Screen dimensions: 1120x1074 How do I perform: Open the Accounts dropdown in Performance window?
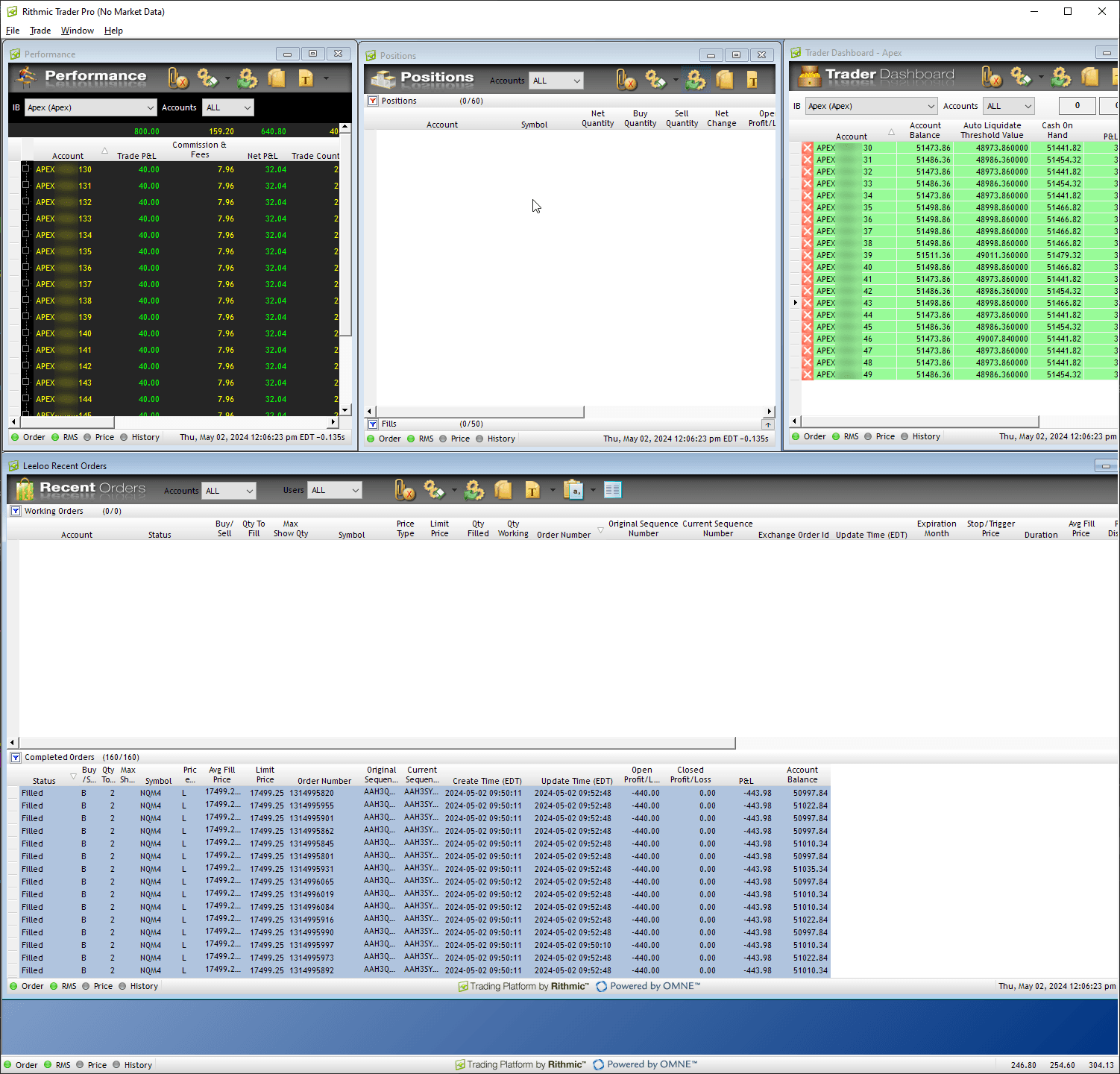tap(228, 107)
